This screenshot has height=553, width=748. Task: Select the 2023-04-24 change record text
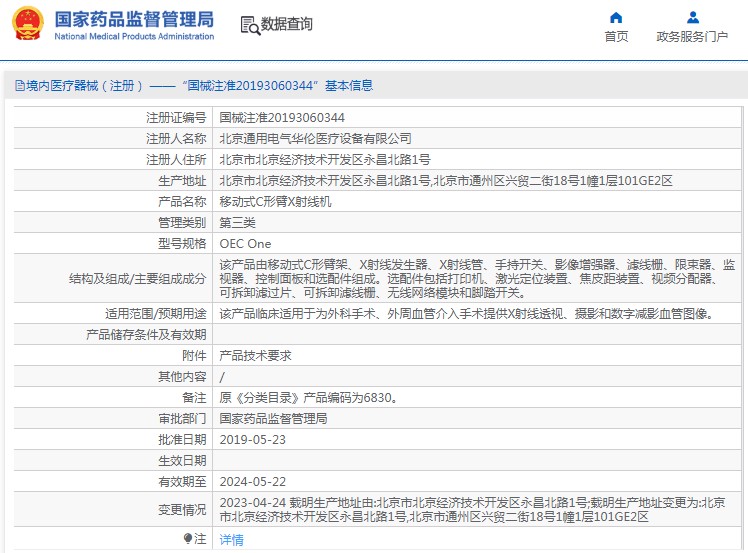coord(472,510)
